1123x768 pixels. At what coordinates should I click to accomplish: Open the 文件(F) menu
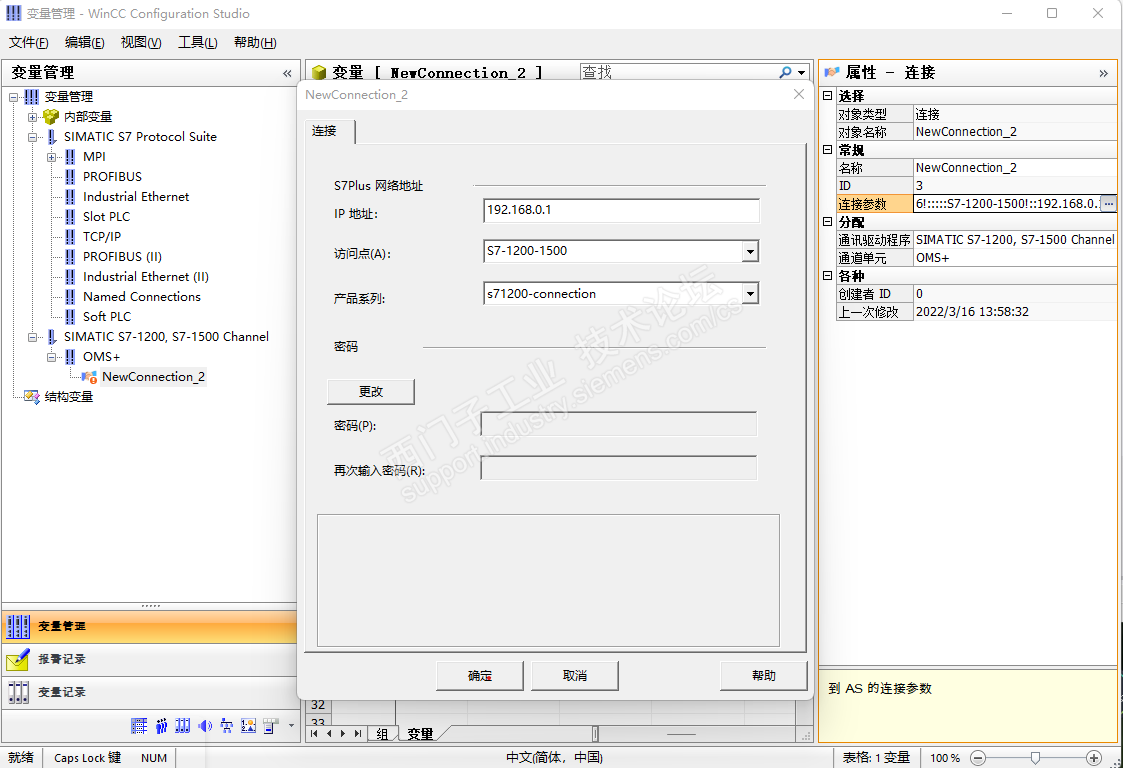coord(29,43)
